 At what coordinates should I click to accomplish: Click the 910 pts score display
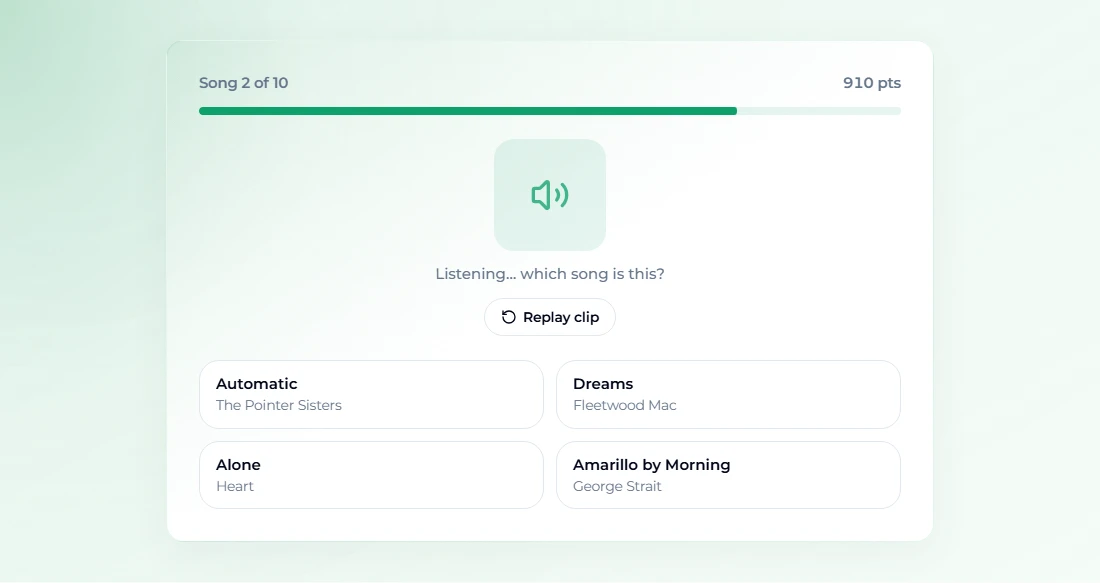coord(872,83)
